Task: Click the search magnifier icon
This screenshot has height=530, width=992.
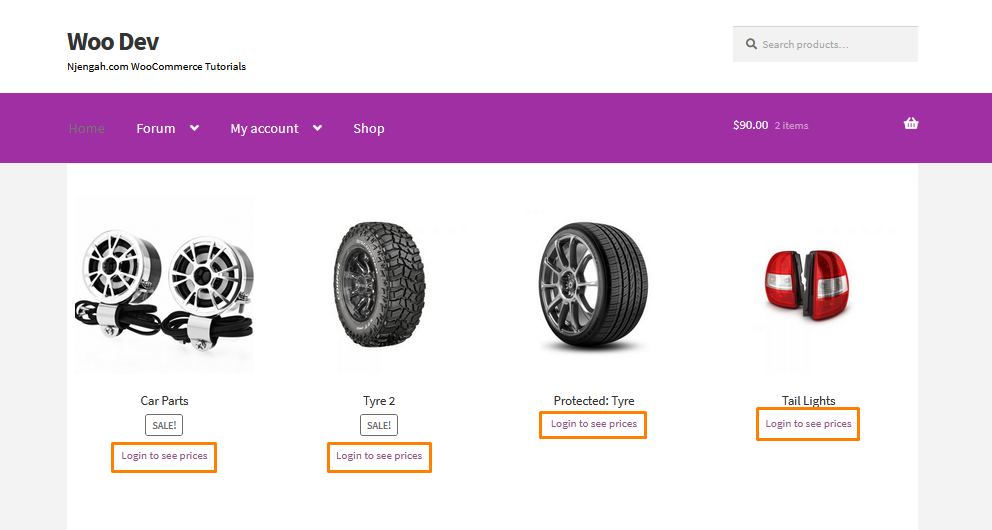Action: pyautogui.click(x=750, y=45)
